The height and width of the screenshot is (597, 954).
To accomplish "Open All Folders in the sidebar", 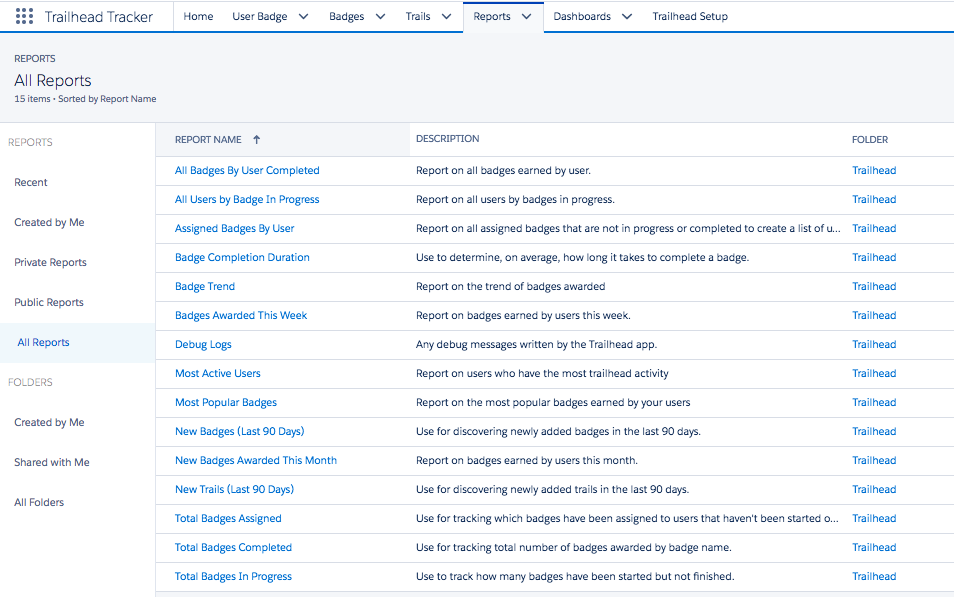I will (39, 503).
